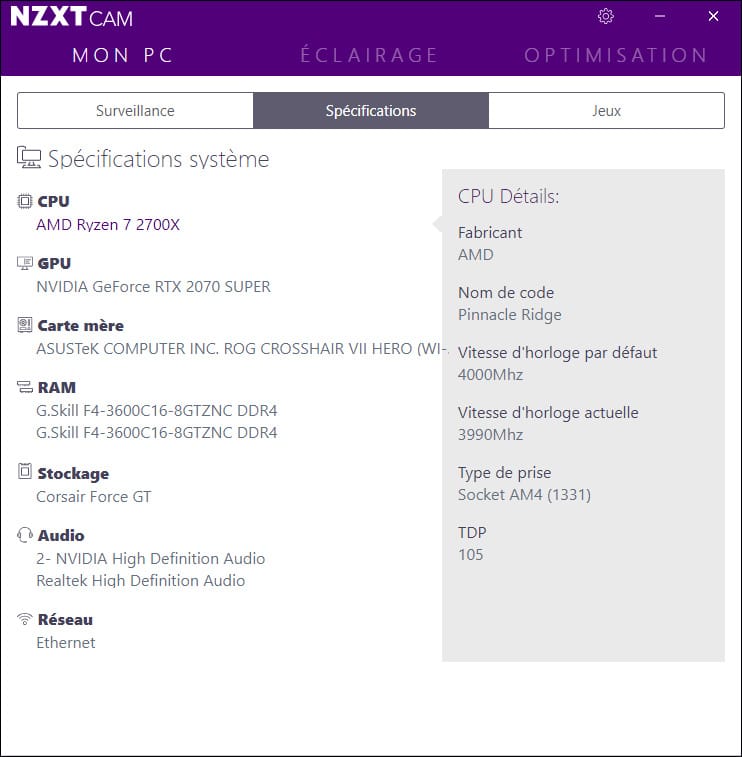
Task: Click the Carte mère motherboard icon
Action: coord(25,325)
